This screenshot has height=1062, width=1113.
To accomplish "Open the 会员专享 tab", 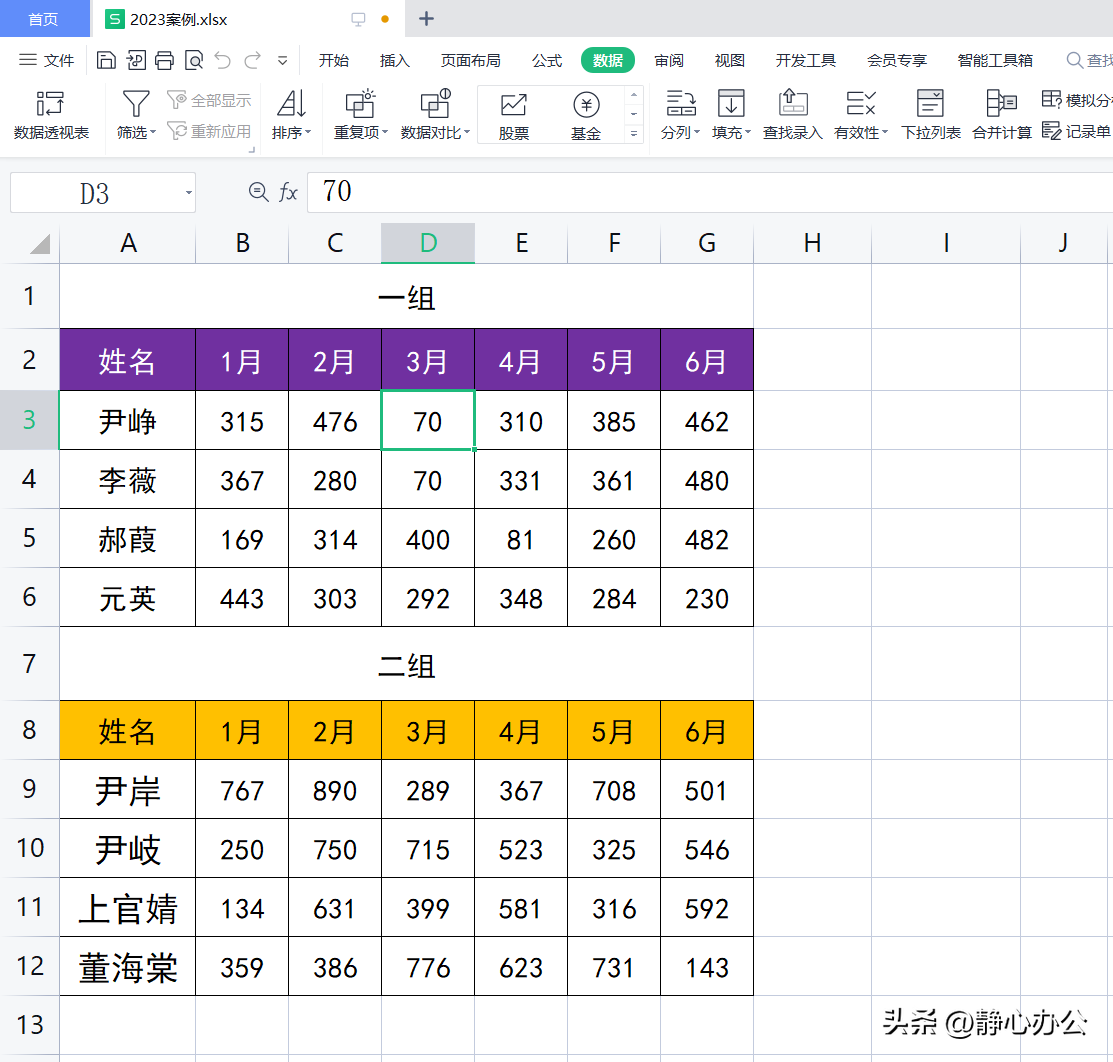I will coord(897,60).
